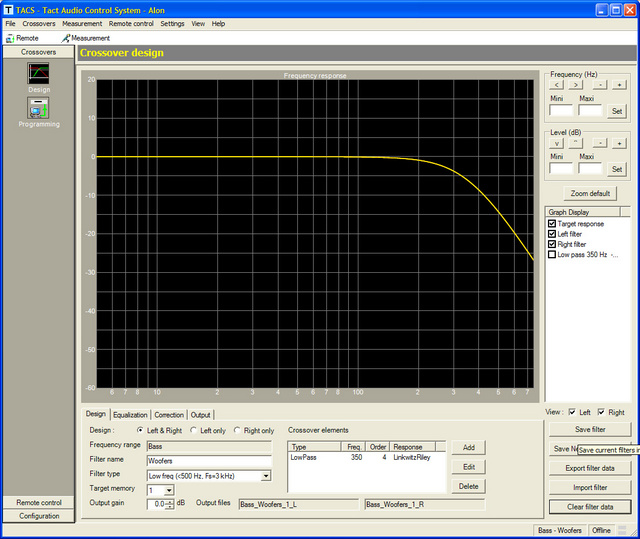Viewport: 640px width, 539px height.
Task: Click the Zoom default button
Action: (x=590, y=193)
